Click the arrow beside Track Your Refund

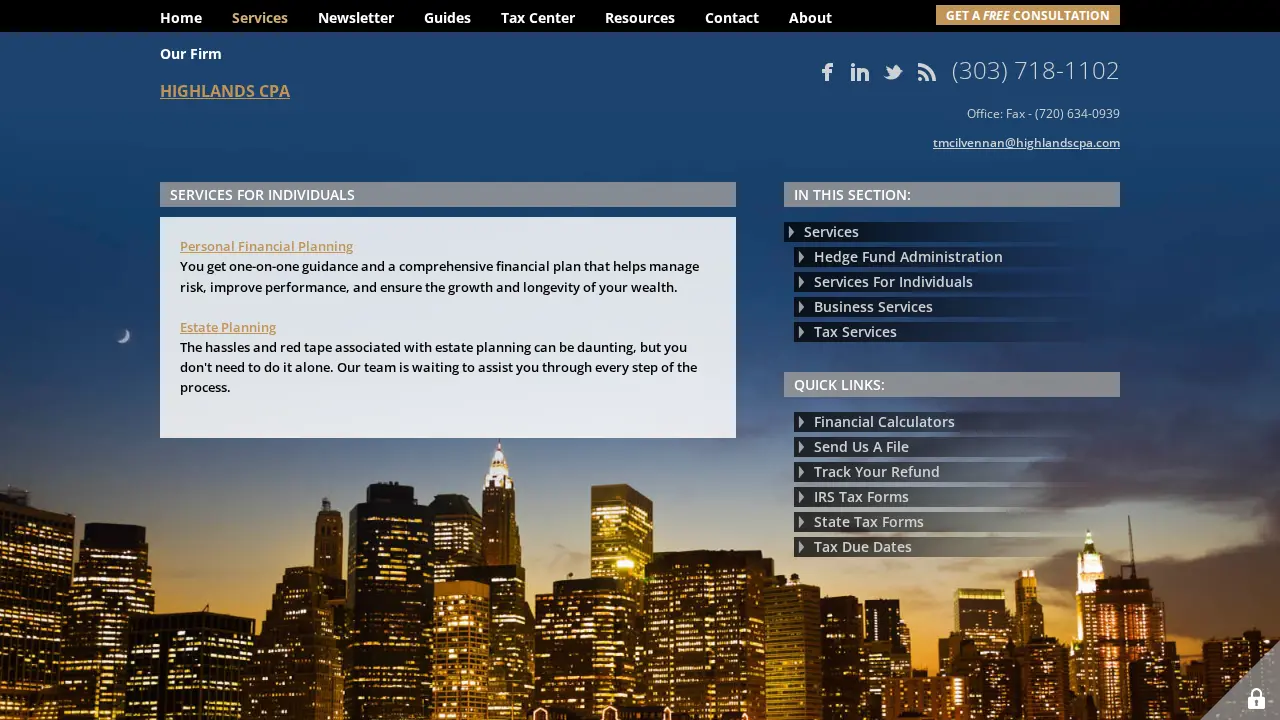coord(801,472)
